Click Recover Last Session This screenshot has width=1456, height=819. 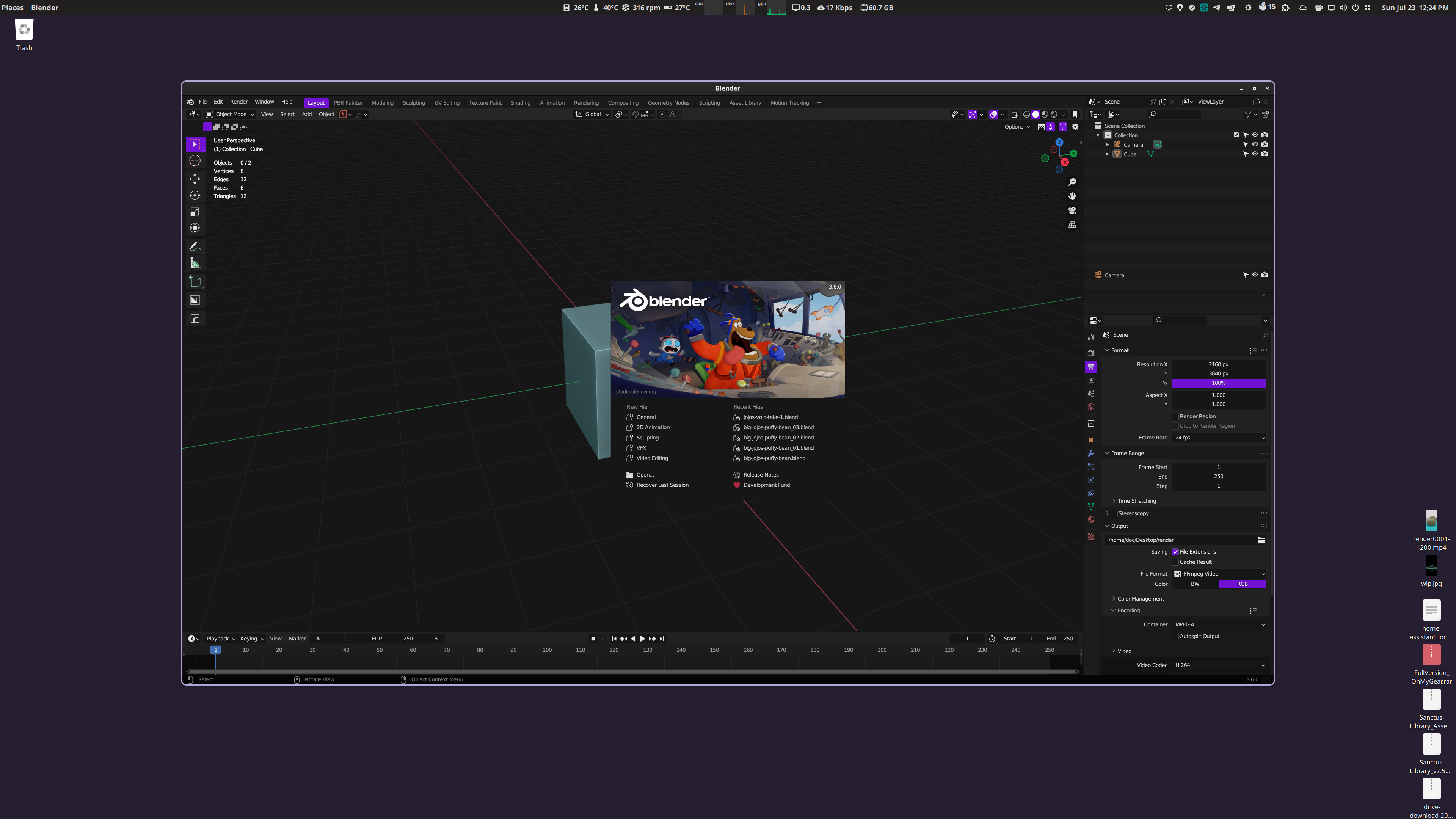[x=661, y=485]
